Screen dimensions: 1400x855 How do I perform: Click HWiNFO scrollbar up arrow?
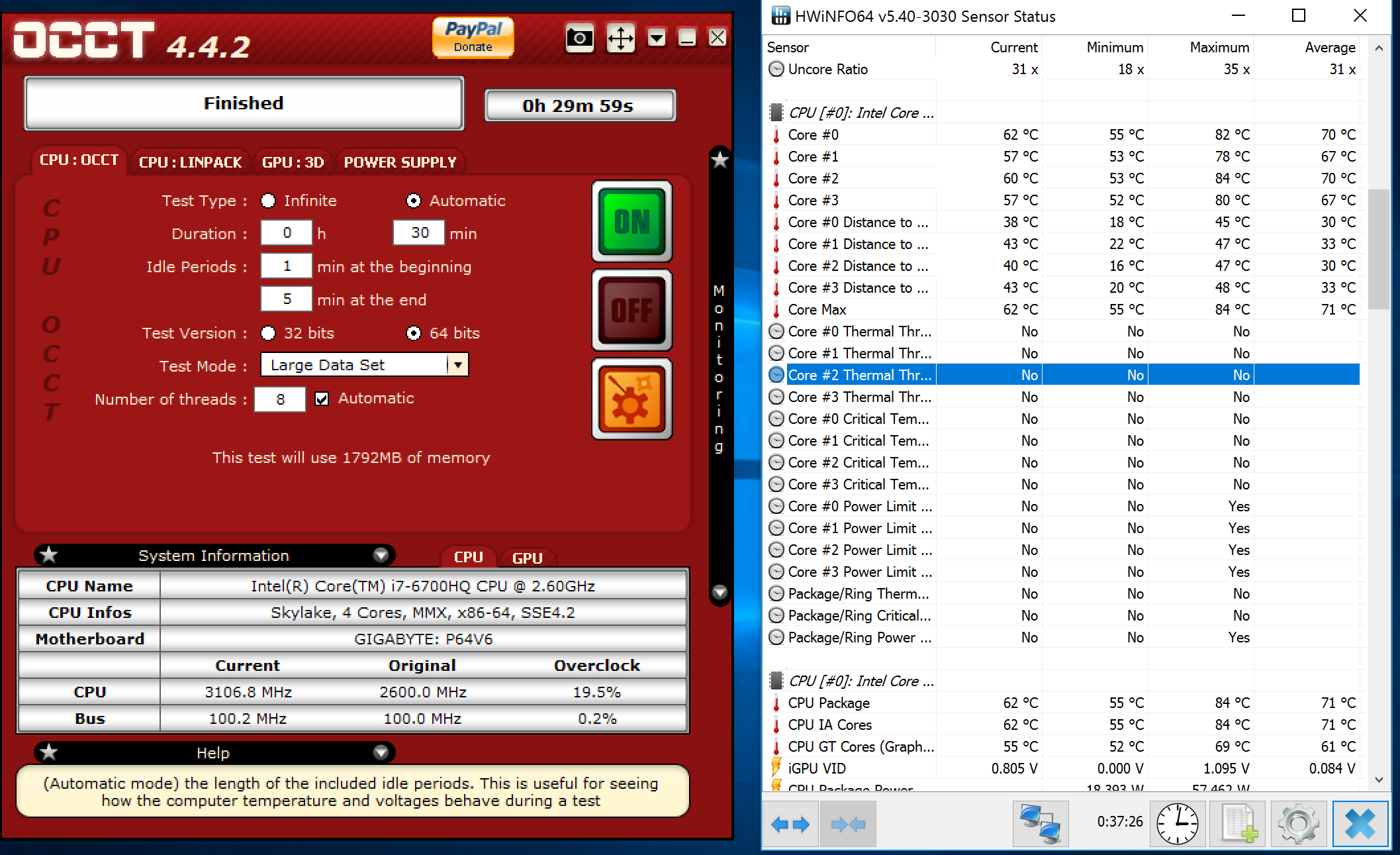point(1379,48)
